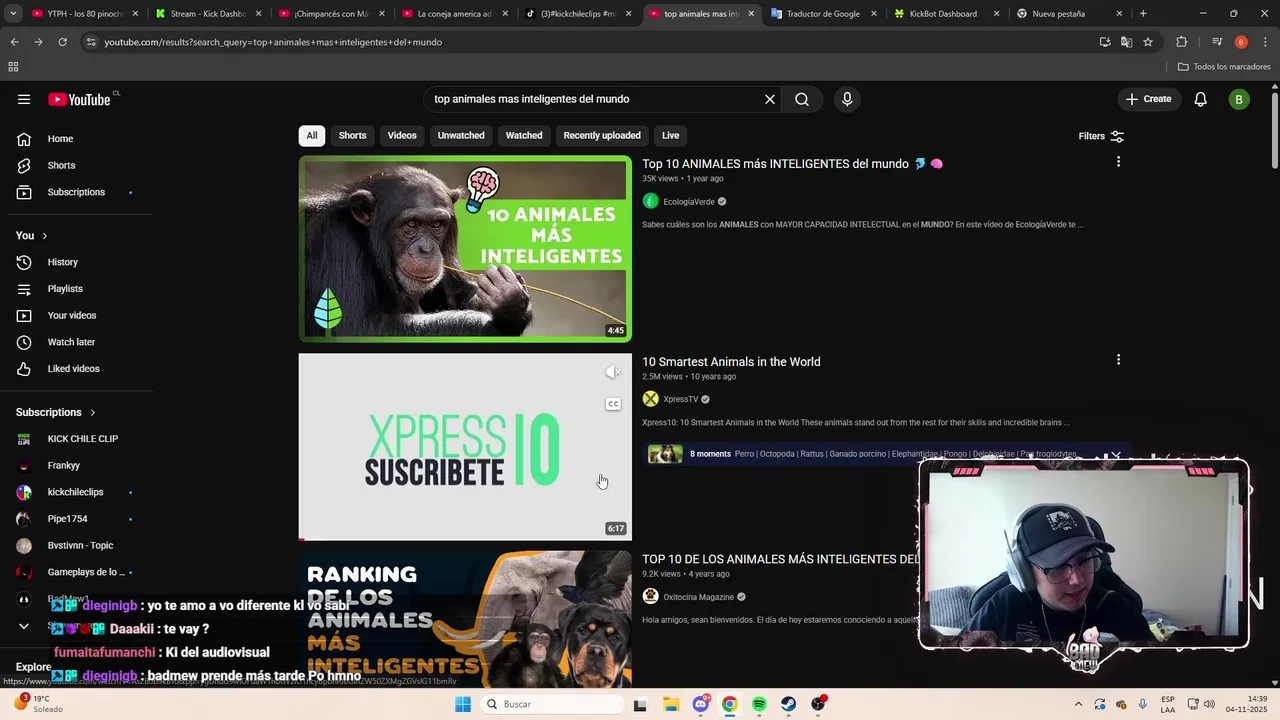Viewport: 1280px width, 720px height.
Task: Click the 10 ANIMALES MÁS INTELIGENTES thumbnail
Action: click(465, 249)
